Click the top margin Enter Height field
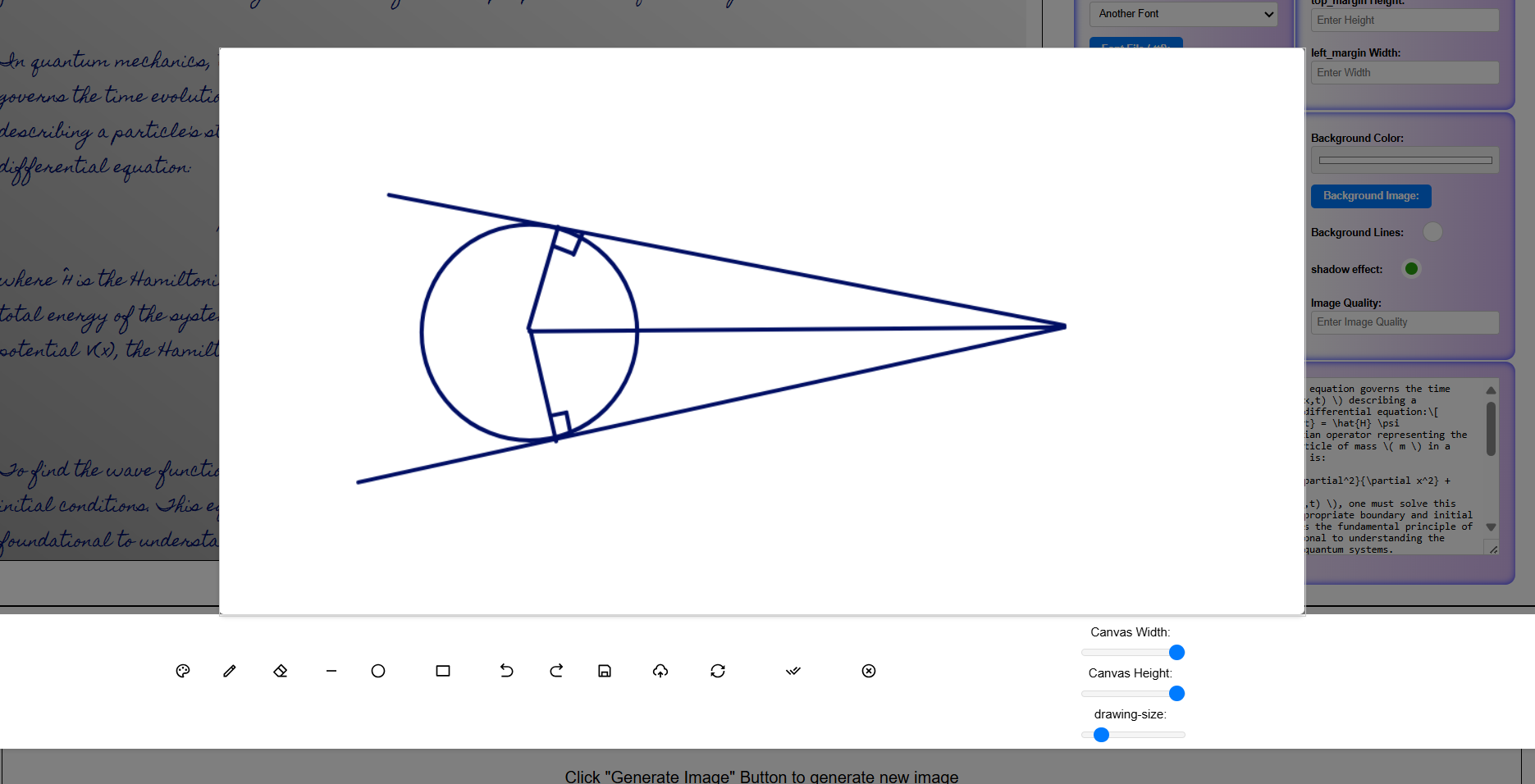 1405,21
